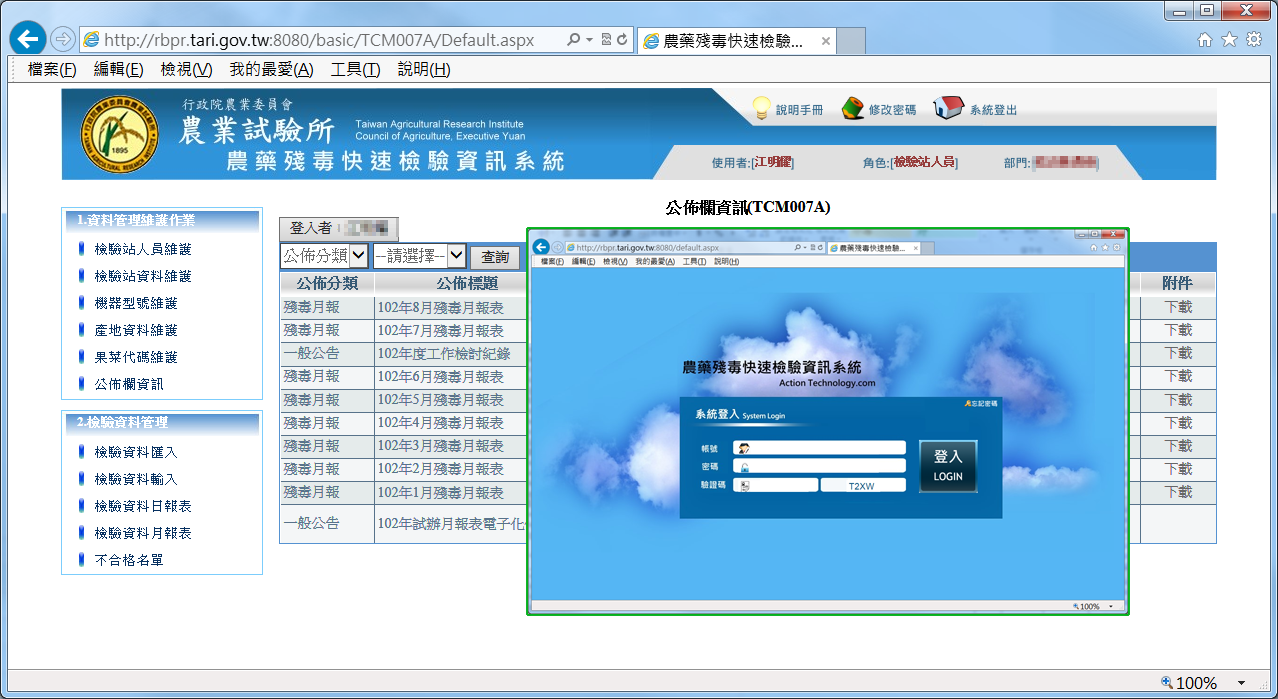Click the 系統登出 house icon
The height and width of the screenshot is (699, 1278).
[947, 108]
